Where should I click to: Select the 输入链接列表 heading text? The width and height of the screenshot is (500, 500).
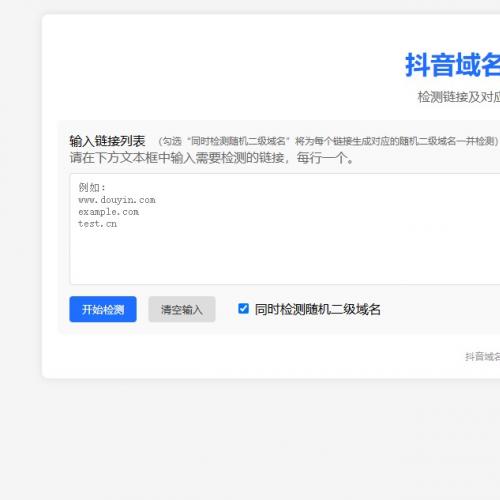pyautogui.click(x=107, y=141)
